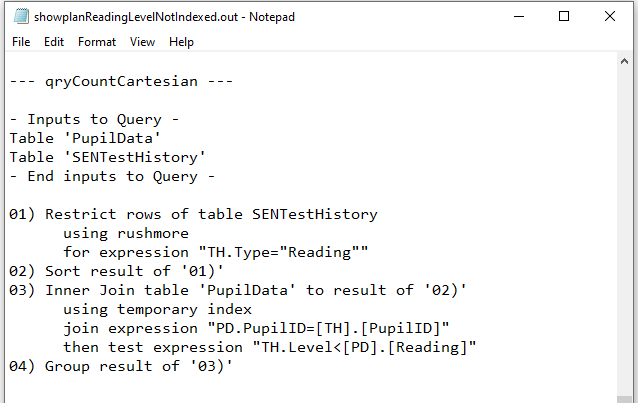Open the Help menu
Screen dimensions: 638x403
(x=181, y=42)
